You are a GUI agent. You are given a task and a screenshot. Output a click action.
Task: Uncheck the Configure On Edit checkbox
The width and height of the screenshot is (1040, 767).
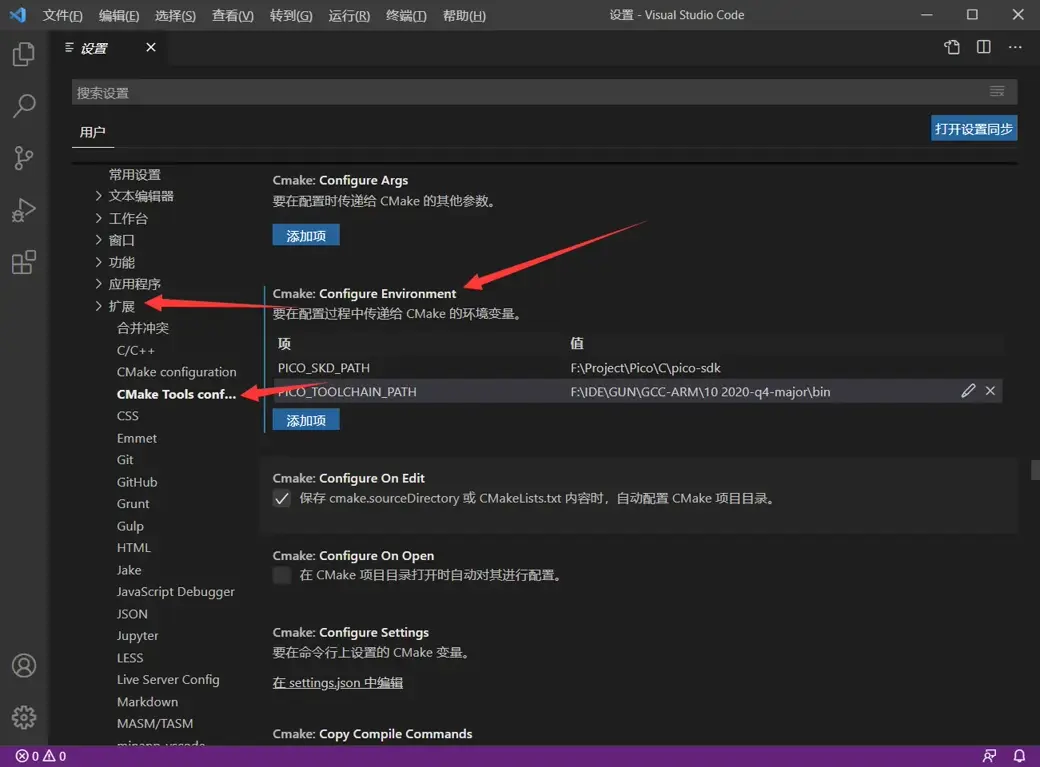click(x=282, y=498)
